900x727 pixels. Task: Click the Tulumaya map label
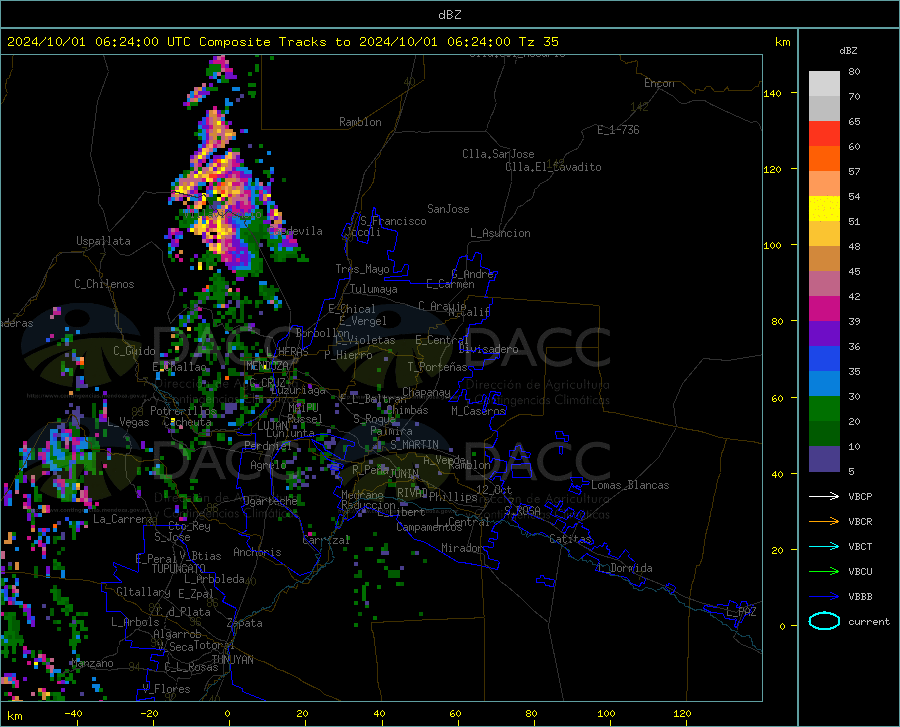pyautogui.click(x=374, y=289)
